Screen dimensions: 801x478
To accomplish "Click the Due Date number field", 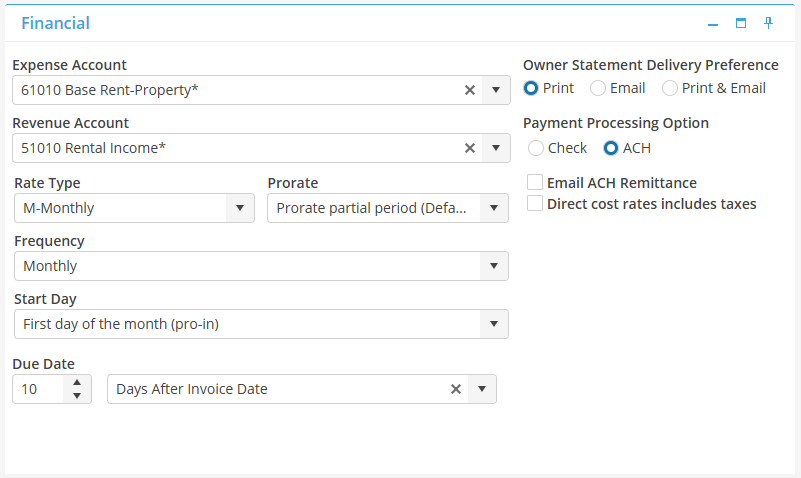I will click(x=38, y=389).
